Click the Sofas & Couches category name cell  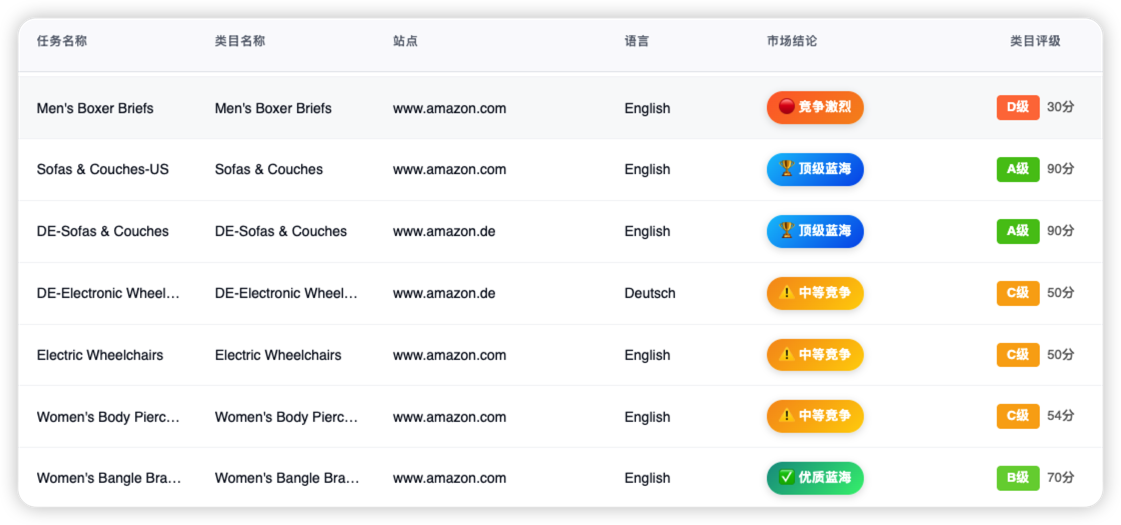[269, 170]
